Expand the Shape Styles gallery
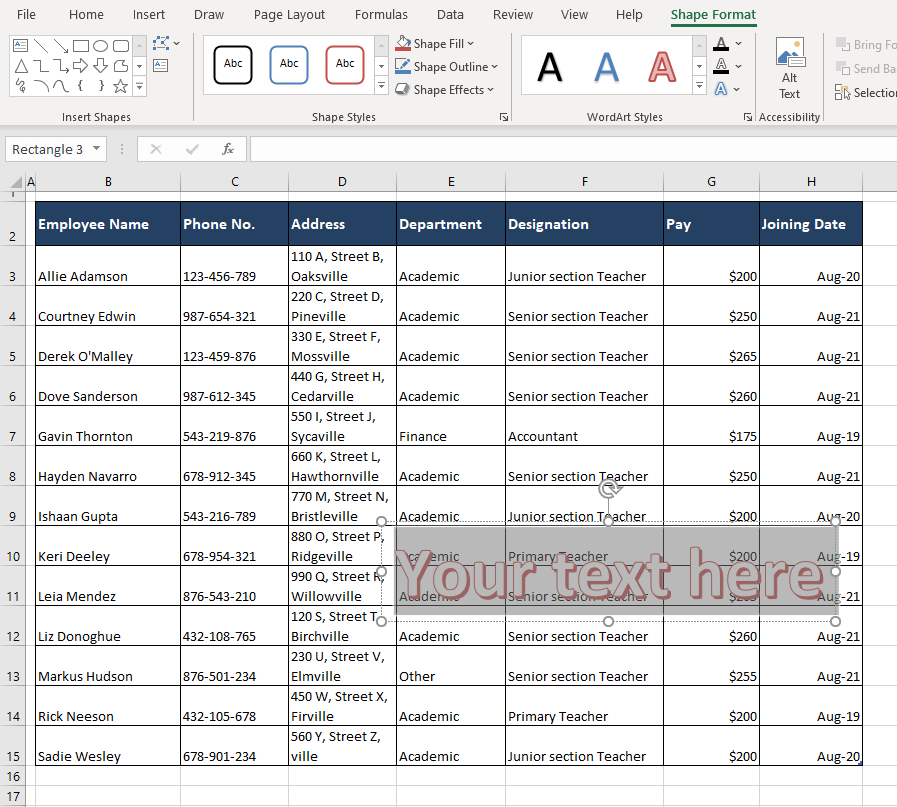Viewport: 897px width, 807px height. (381, 88)
